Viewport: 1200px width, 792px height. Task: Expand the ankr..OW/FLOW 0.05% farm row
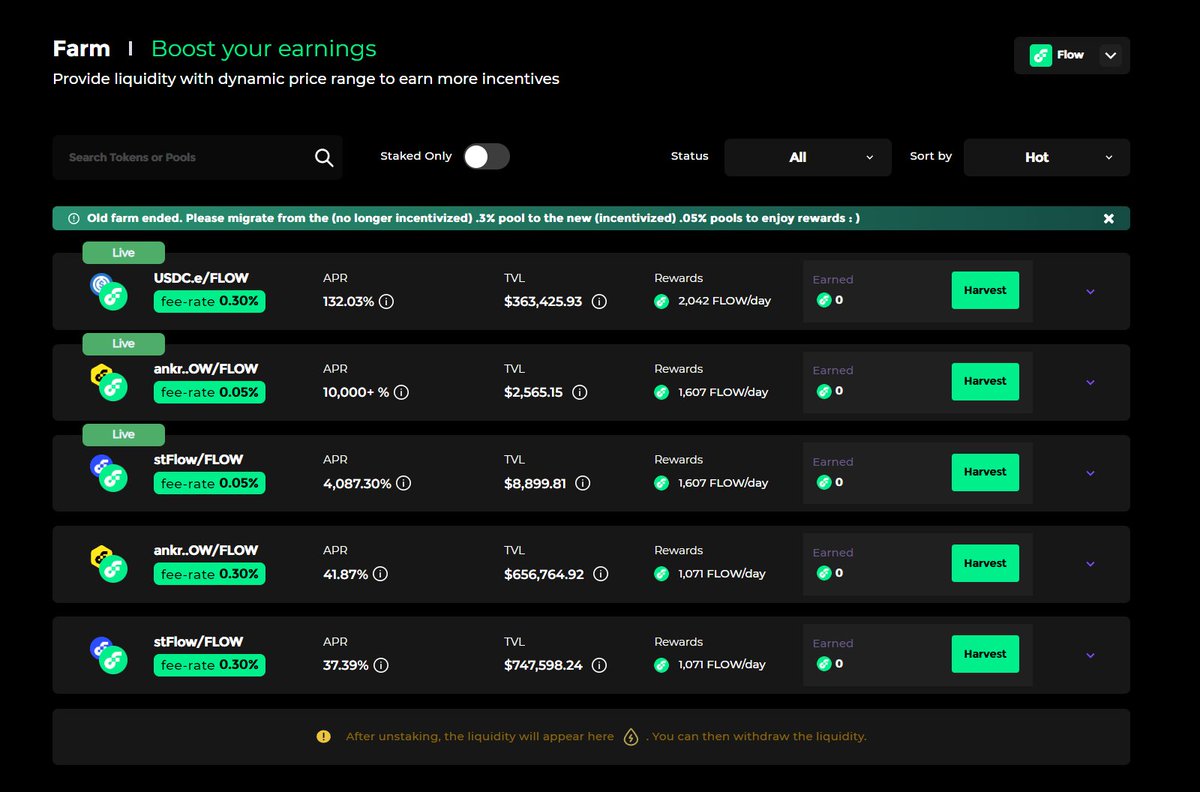pyautogui.click(x=1090, y=383)
